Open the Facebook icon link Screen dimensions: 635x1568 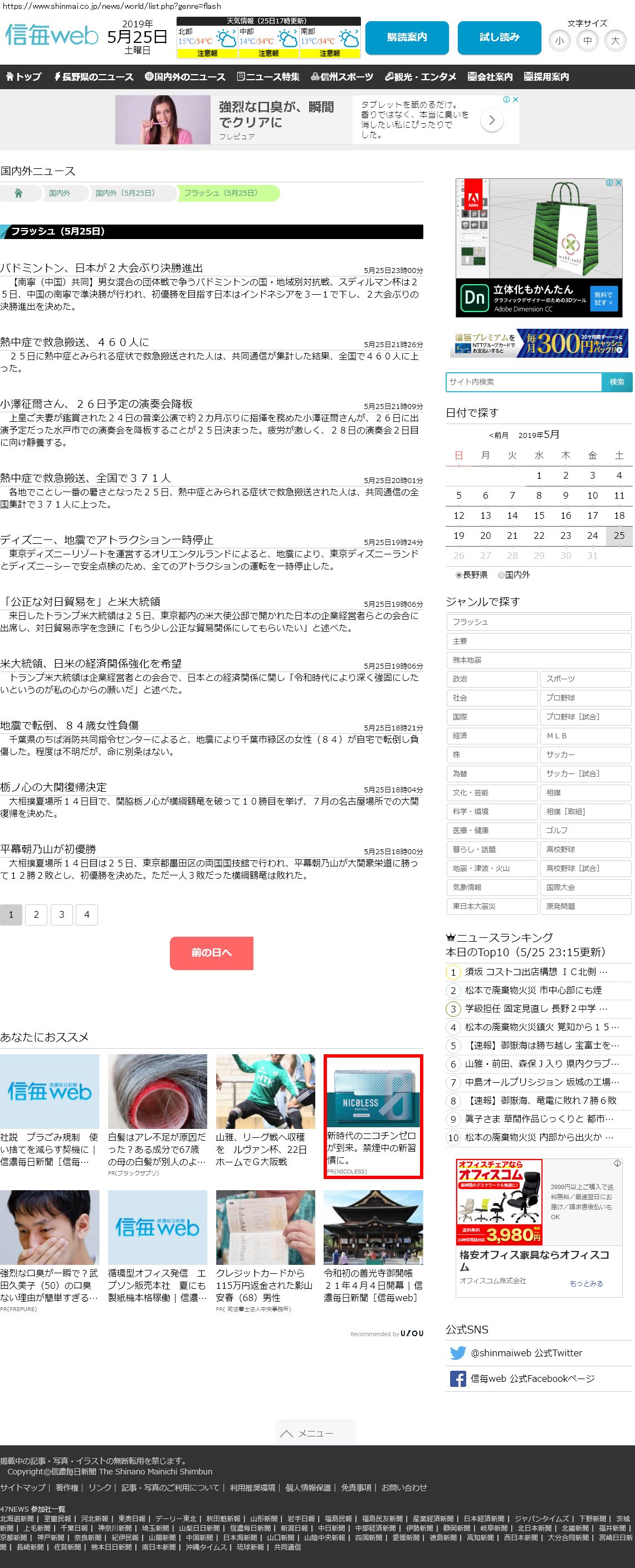[x=457, y=1378]
